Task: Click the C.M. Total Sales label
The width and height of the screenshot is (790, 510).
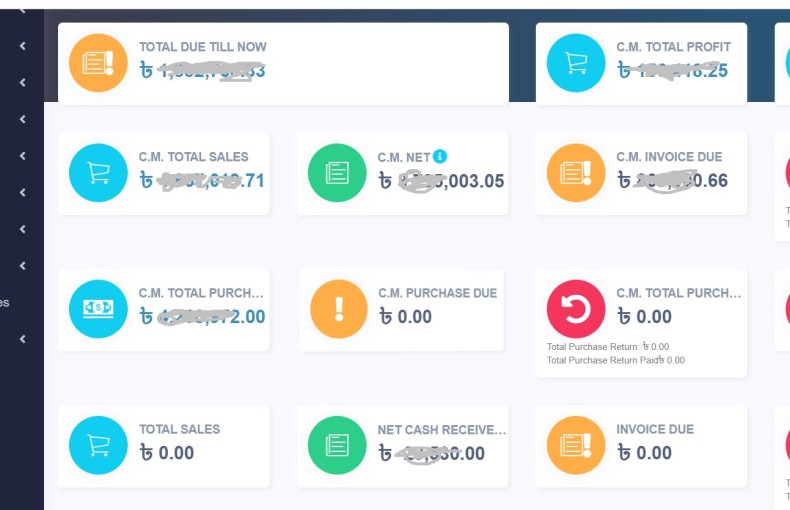Action: [193, 157]
